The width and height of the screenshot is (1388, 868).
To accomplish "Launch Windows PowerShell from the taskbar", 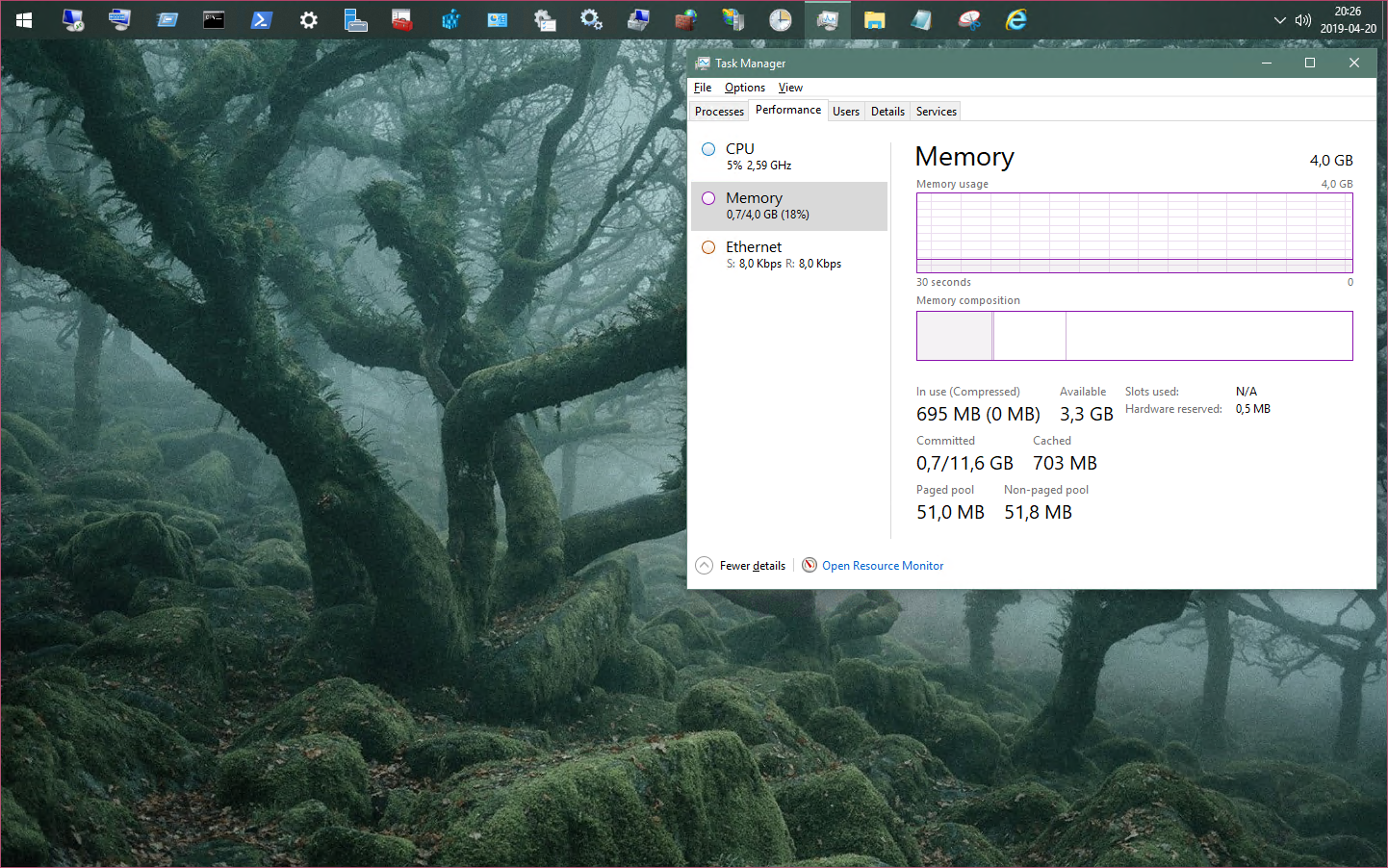I will click(261, 19).
